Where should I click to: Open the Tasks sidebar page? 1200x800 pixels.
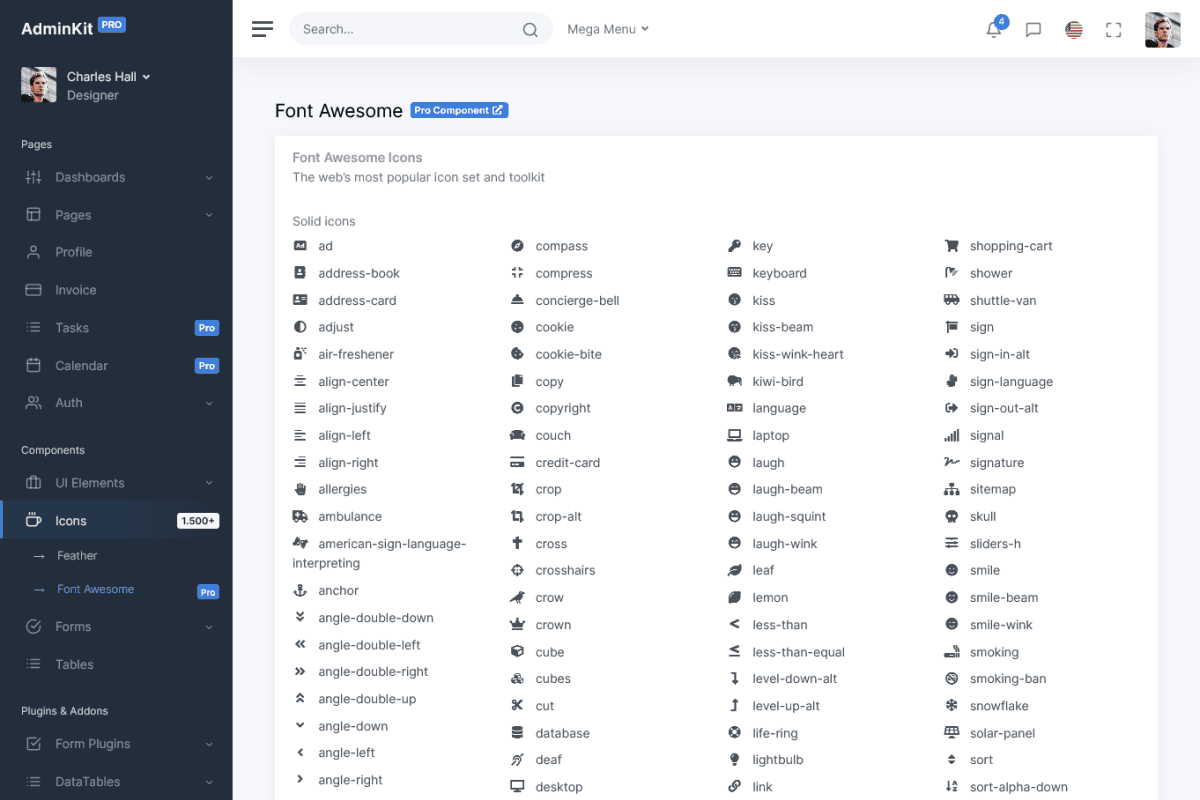tap(116, 328)
